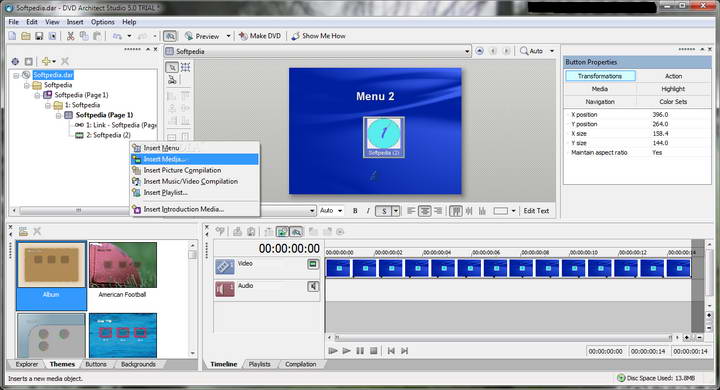This screenshot has width=720, height=390.
Task: Click the Disc Space Used status icon
Action: click(x=621, y=378)
